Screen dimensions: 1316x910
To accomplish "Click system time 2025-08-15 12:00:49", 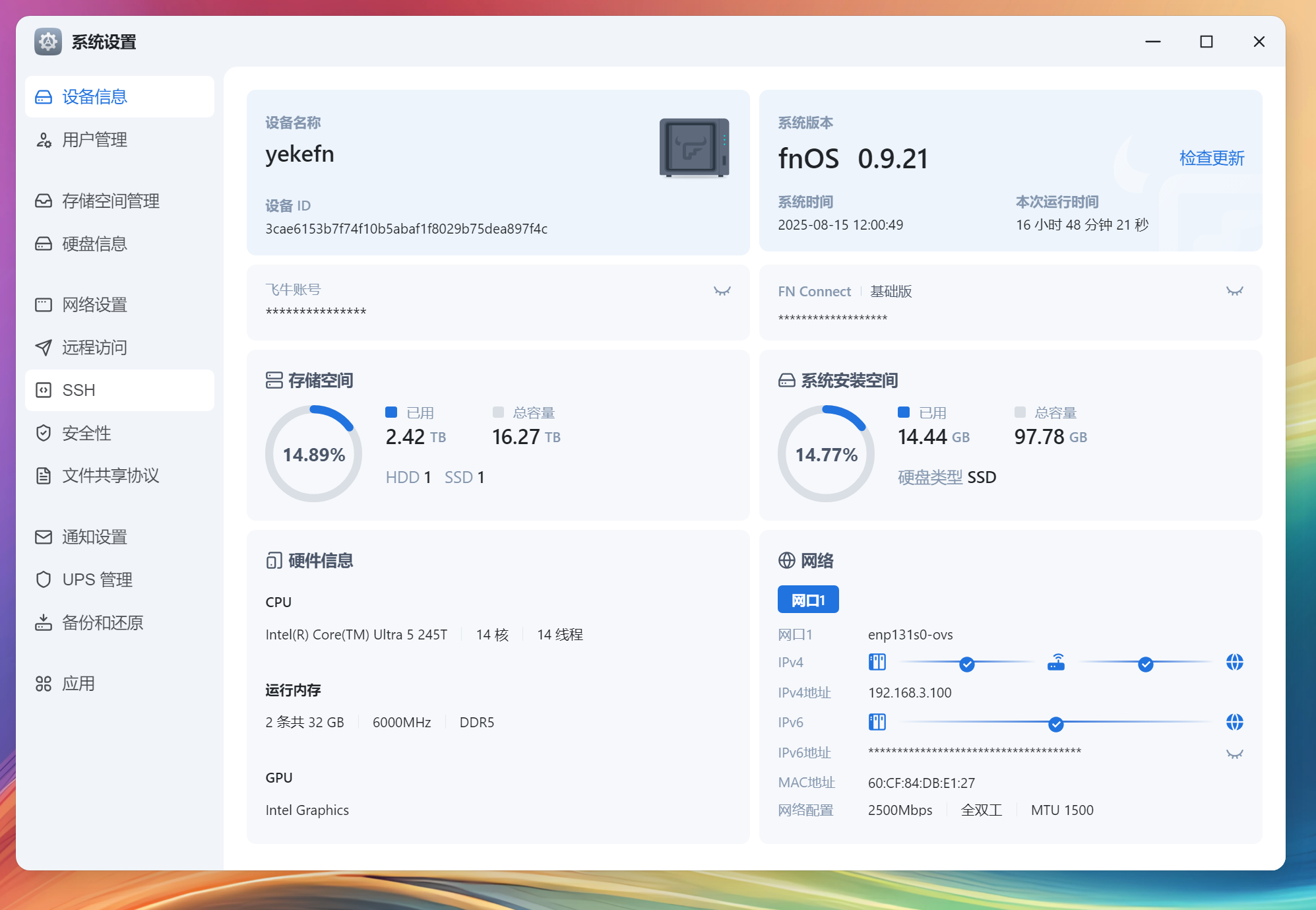I will click(x=840, y=225).
